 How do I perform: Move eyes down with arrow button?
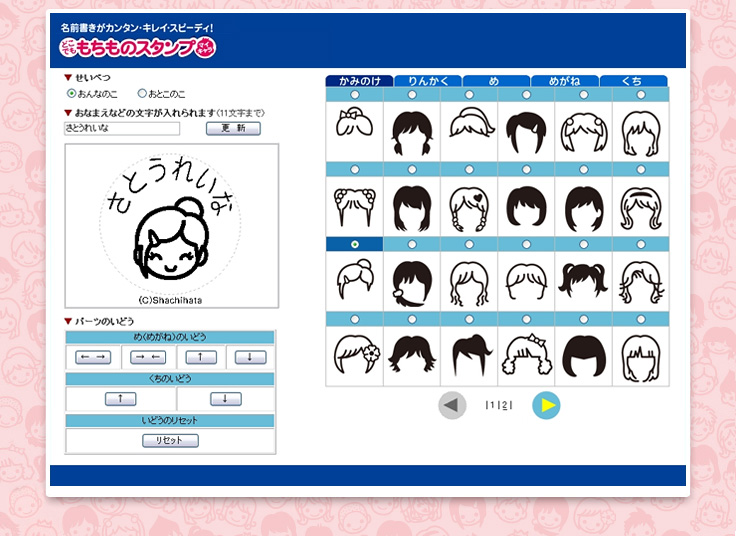(x=250, y=357)
